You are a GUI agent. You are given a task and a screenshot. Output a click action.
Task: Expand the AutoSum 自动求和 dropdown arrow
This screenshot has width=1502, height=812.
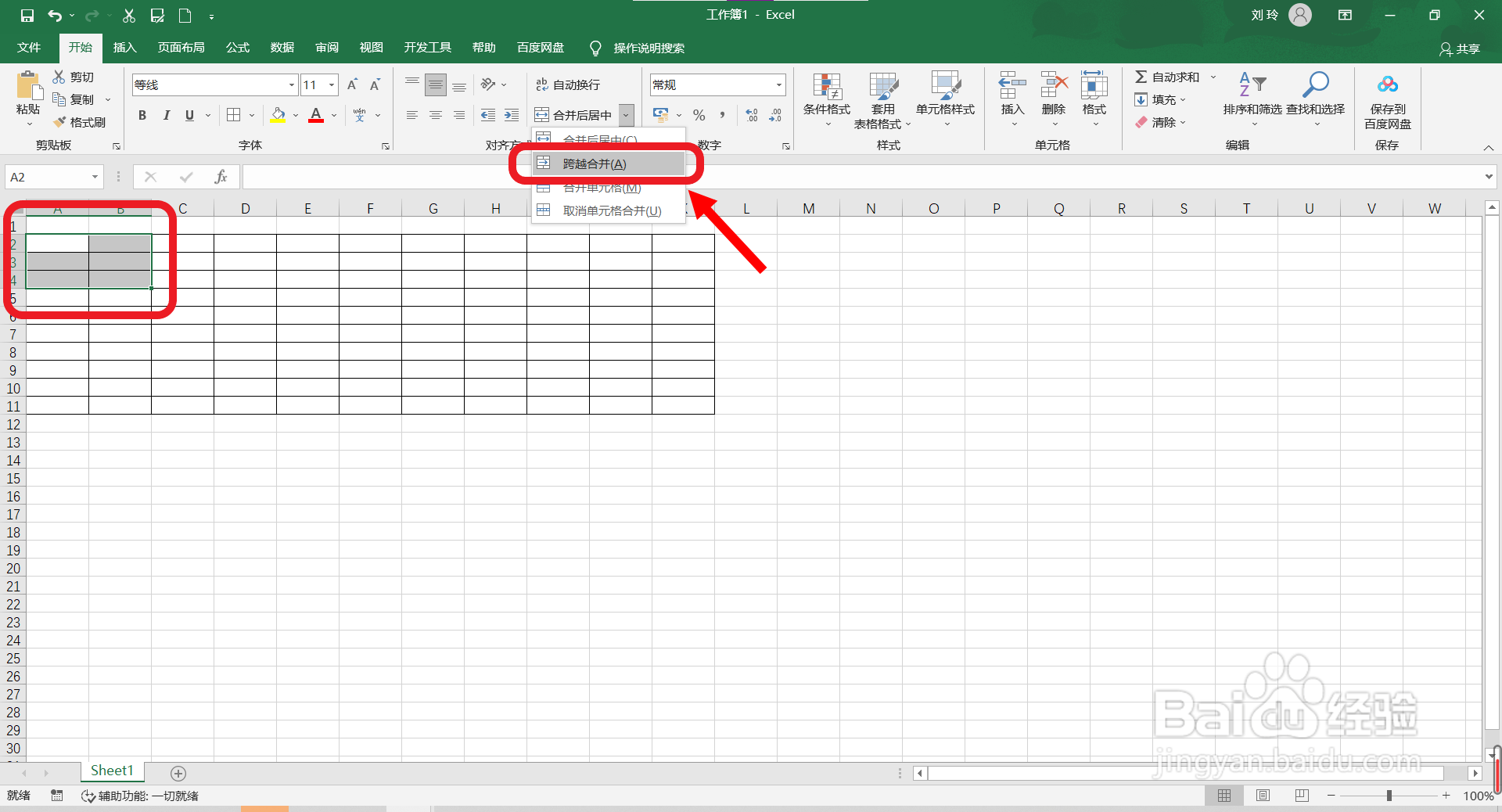tap(1213, 77)
